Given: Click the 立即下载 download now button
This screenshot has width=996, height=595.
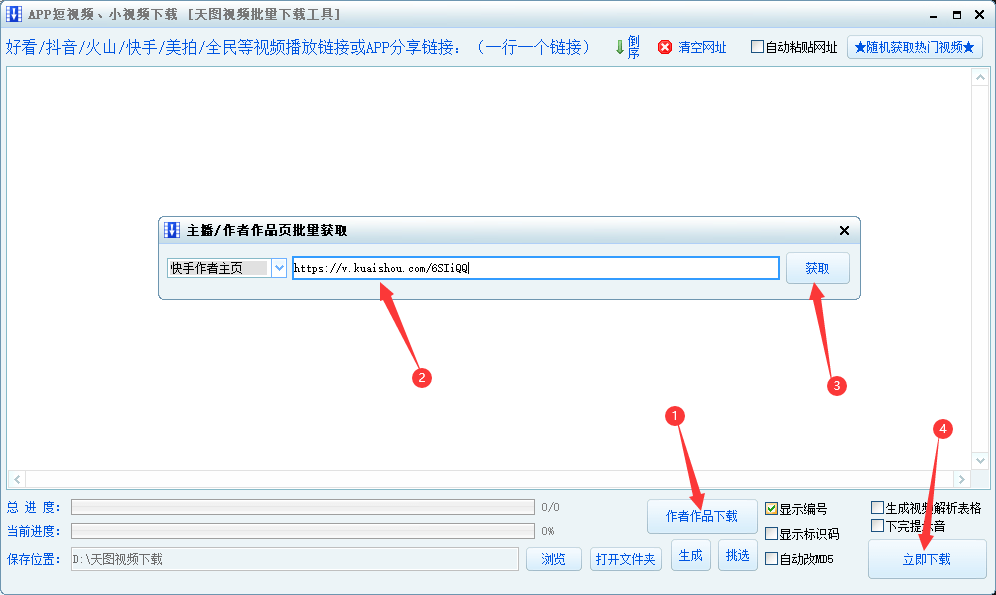Looking at the screenshot, I should pyautogui.click(x=927, y=560).
